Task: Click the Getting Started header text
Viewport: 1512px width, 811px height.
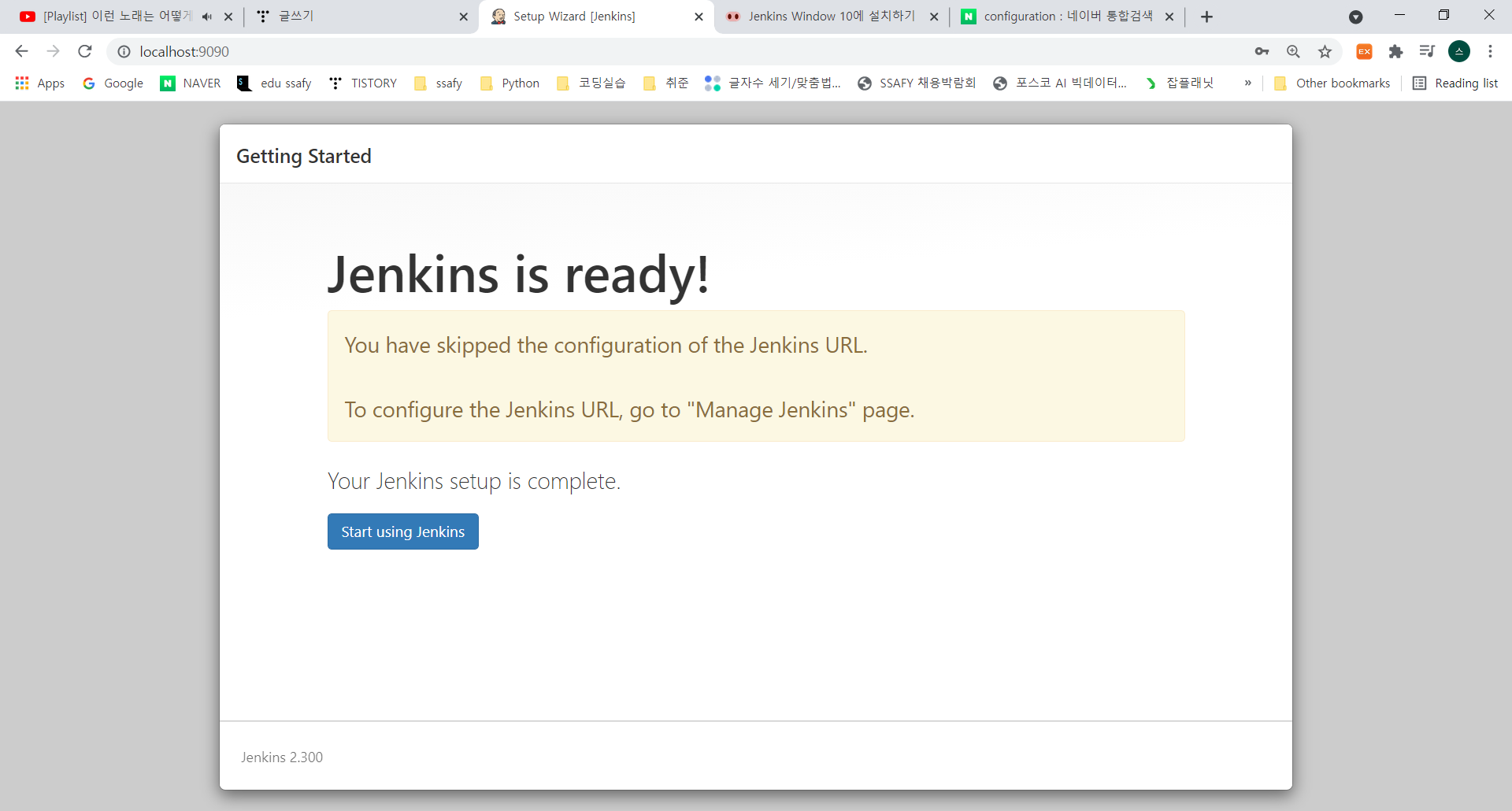Action: 304,156
